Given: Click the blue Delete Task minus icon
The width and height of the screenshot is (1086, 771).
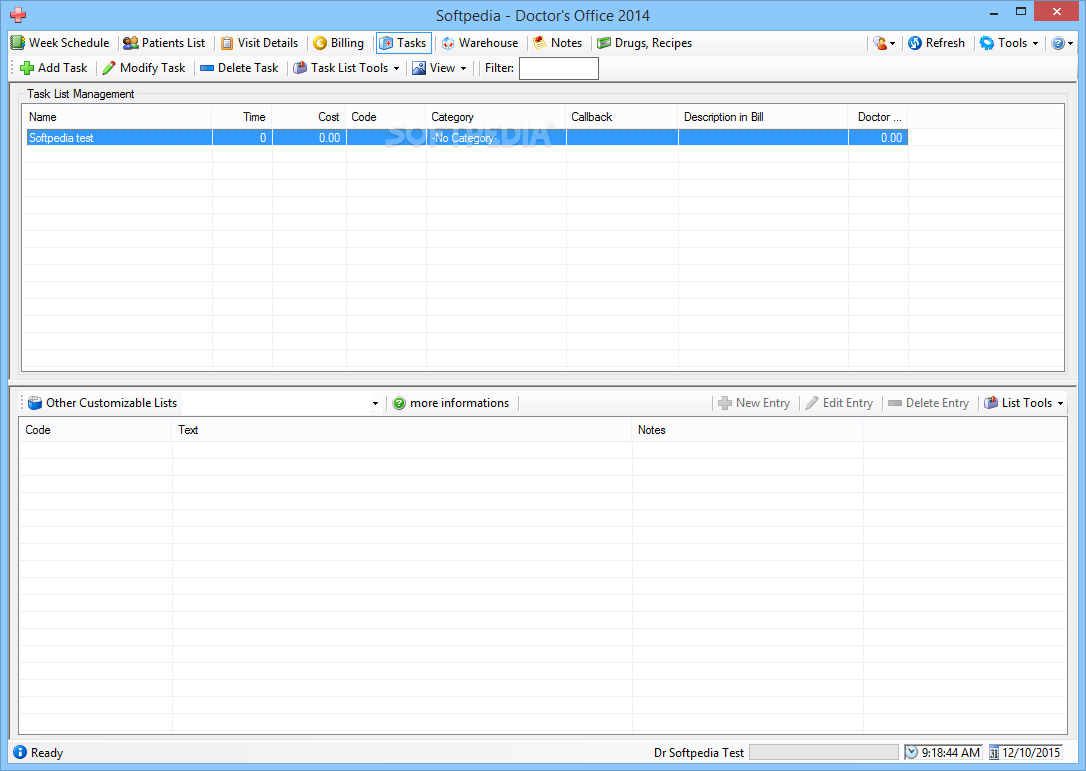Looking at the screenshot, I should pyautogui.click(x=206, y=68).
